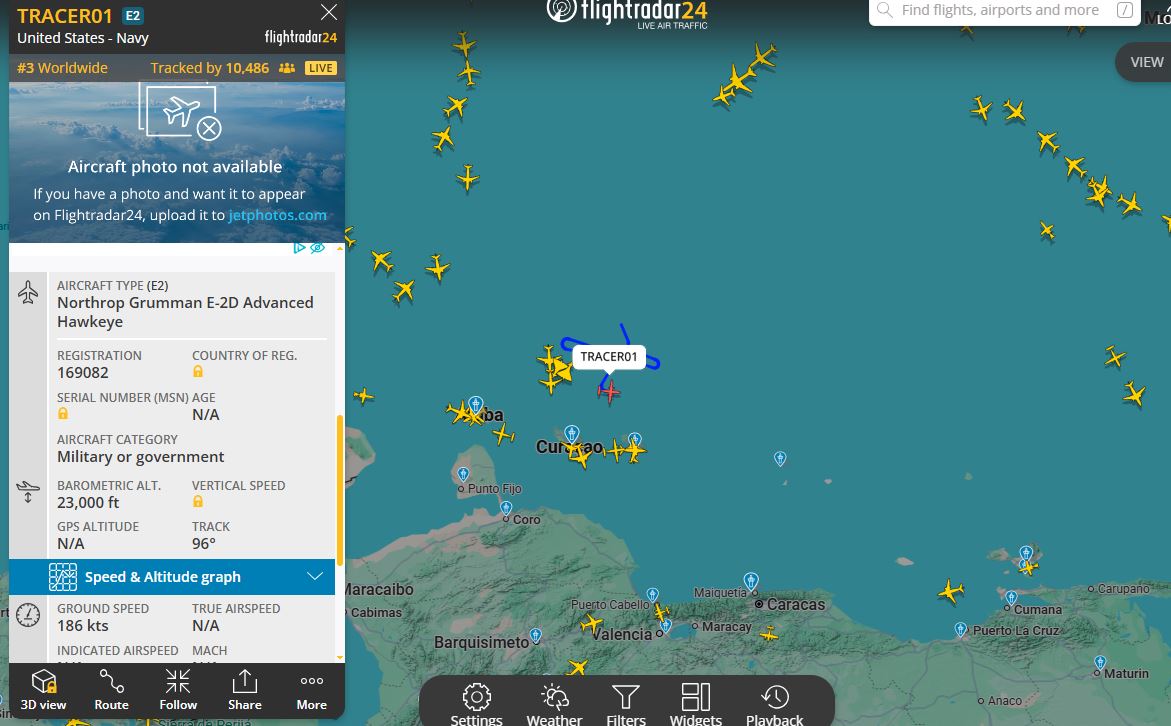Open the Weather overlay options
This screenshot has height=726, width=1171.
click(554, 704)
